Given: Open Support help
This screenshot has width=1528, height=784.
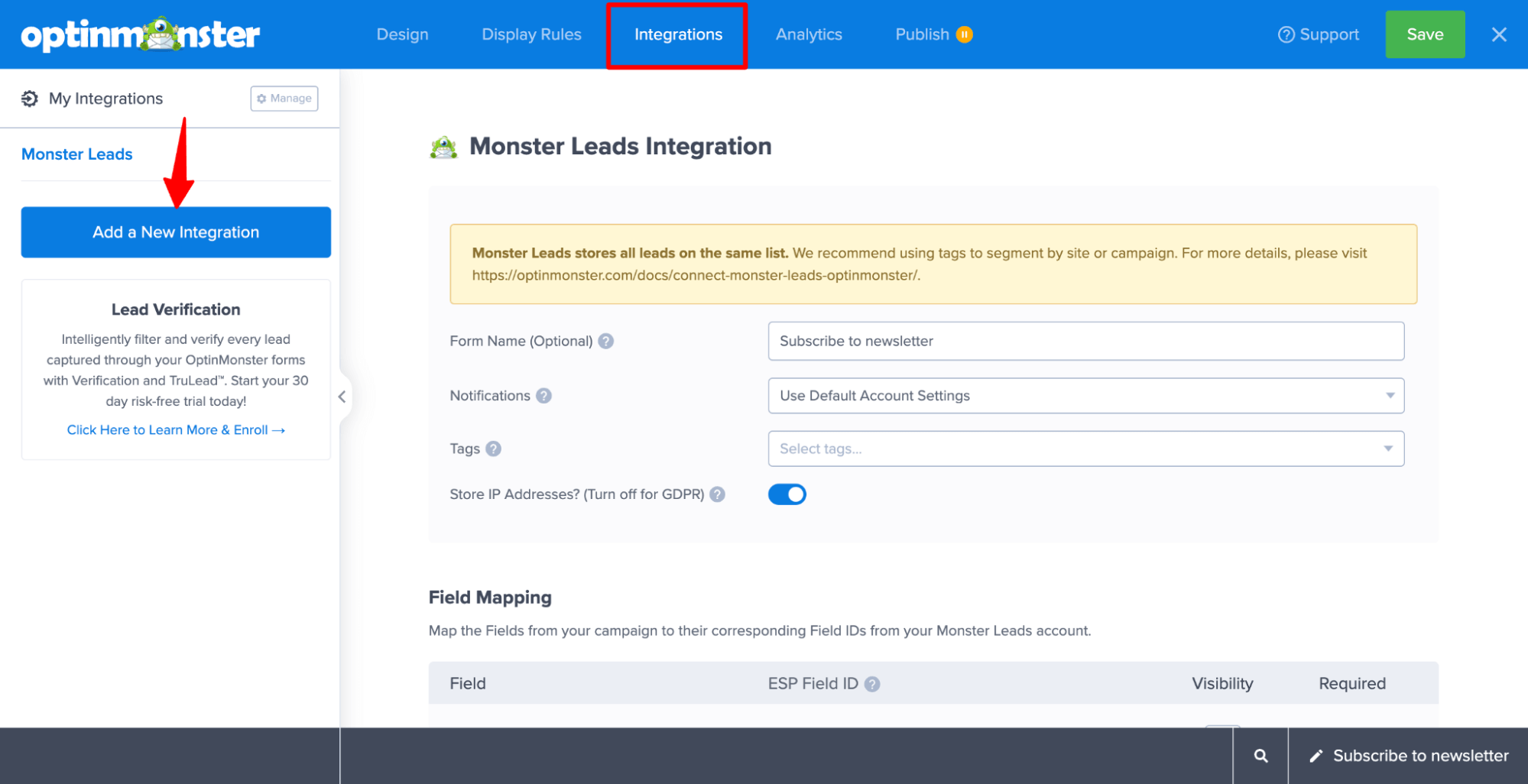Looking at the screenshot, I should [1319, 34].
